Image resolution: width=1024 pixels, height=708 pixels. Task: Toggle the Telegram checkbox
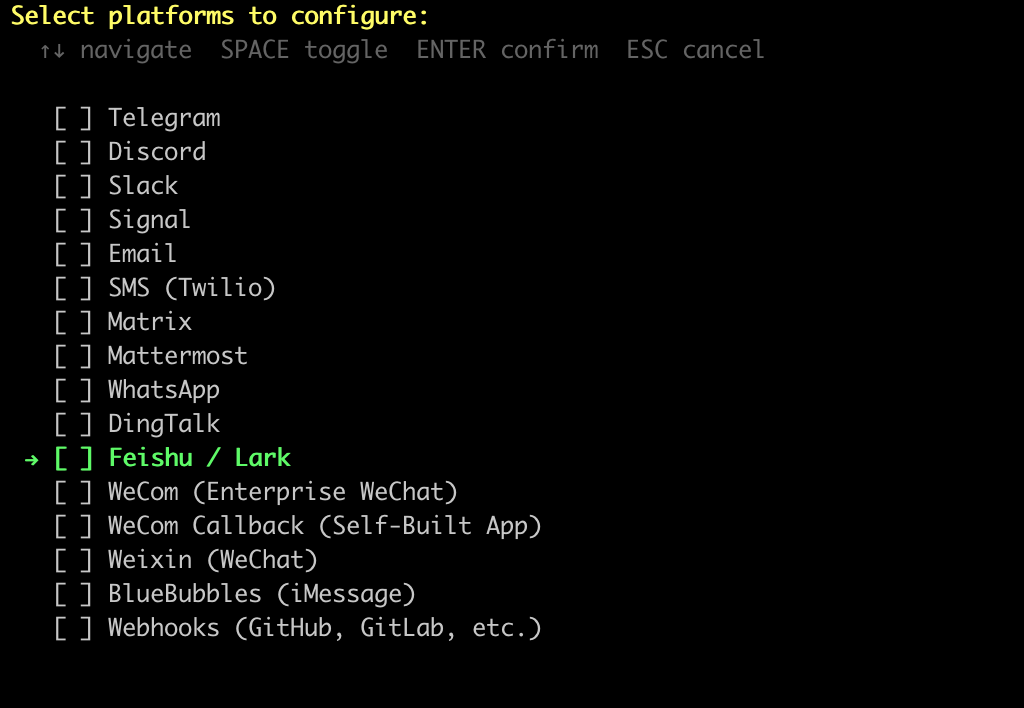[x=73, y=118]
